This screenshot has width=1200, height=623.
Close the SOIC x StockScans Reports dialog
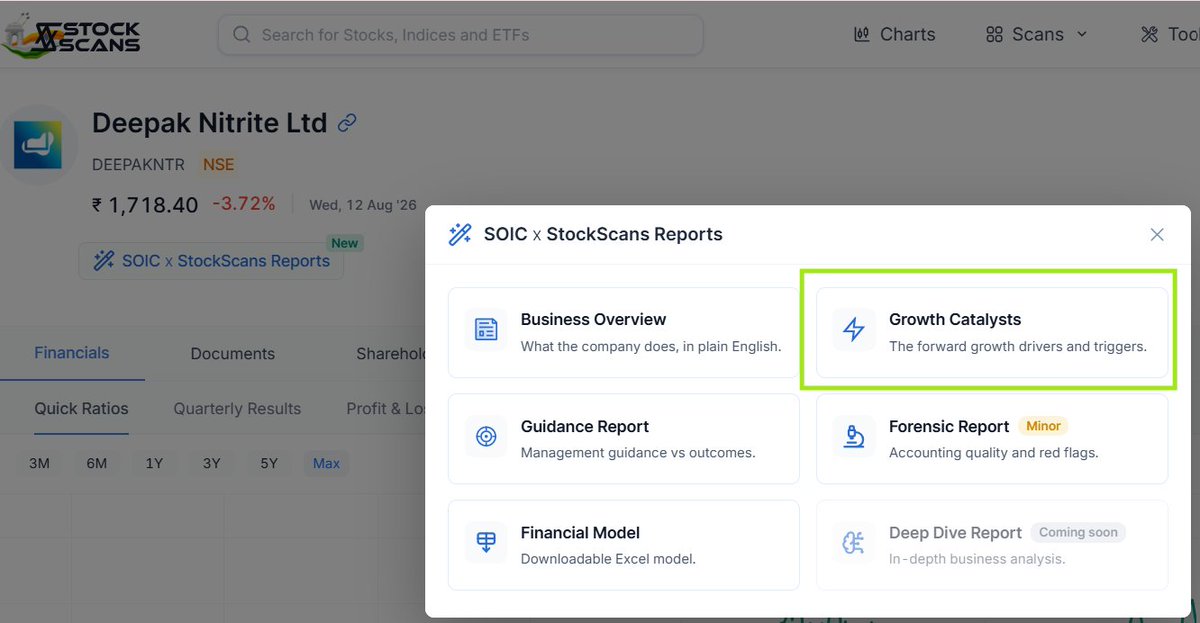pyautogui.click(x=1157, y=235)
